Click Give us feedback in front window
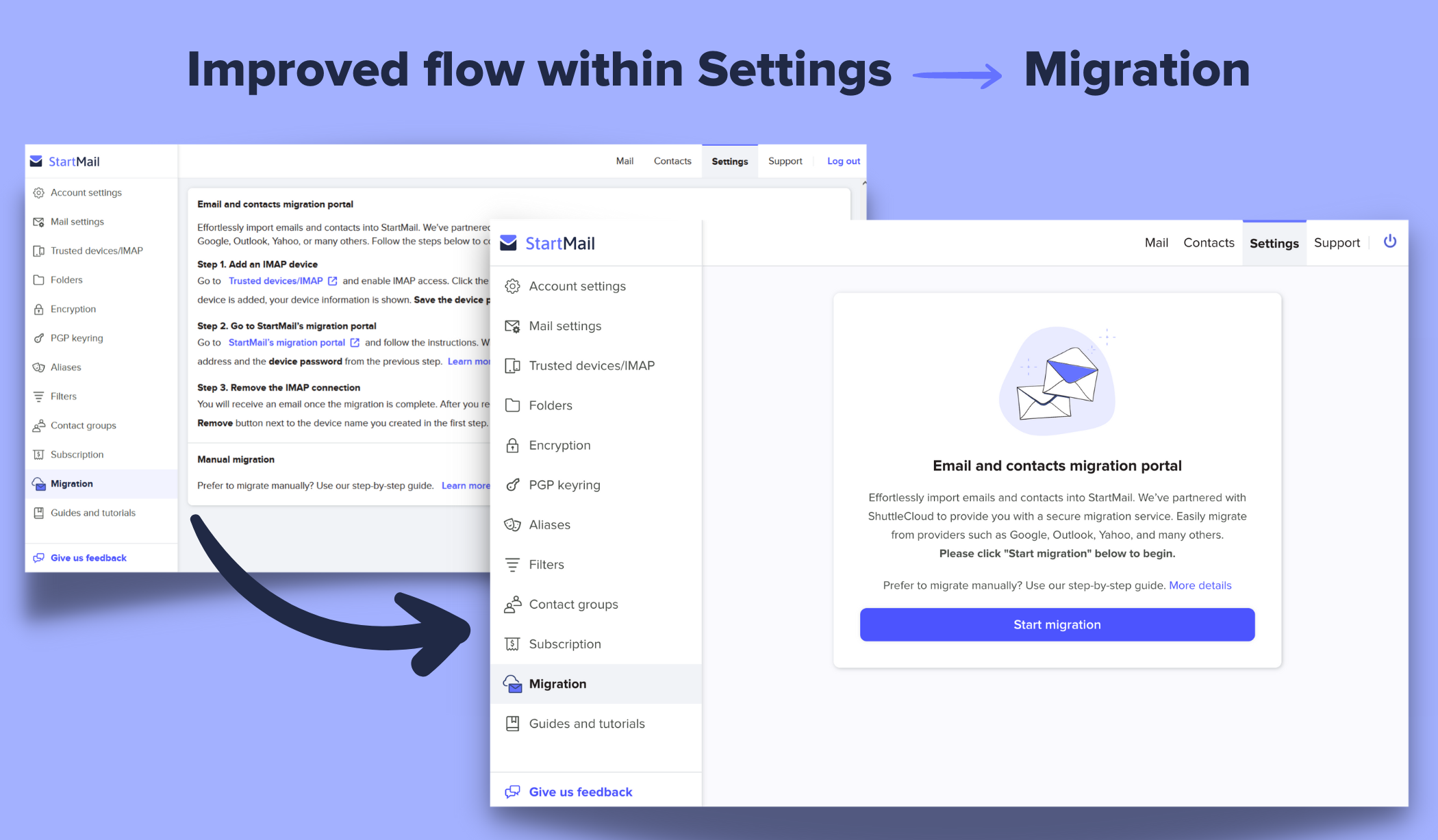This screenshot has height=840, width=1438. [x=580, y=791]
